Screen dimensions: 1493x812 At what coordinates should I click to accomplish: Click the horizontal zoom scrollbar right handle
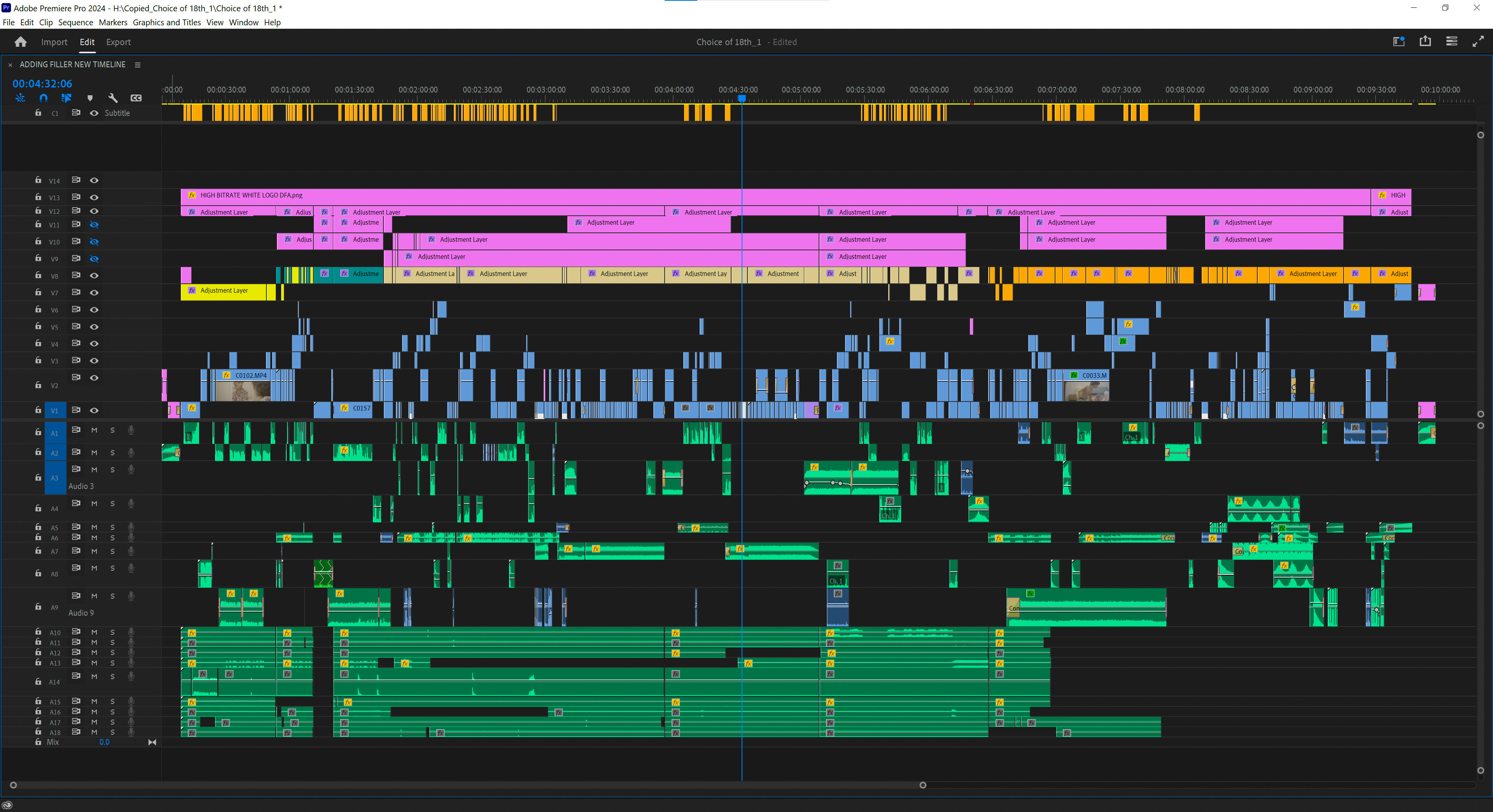tap(923, 785)
